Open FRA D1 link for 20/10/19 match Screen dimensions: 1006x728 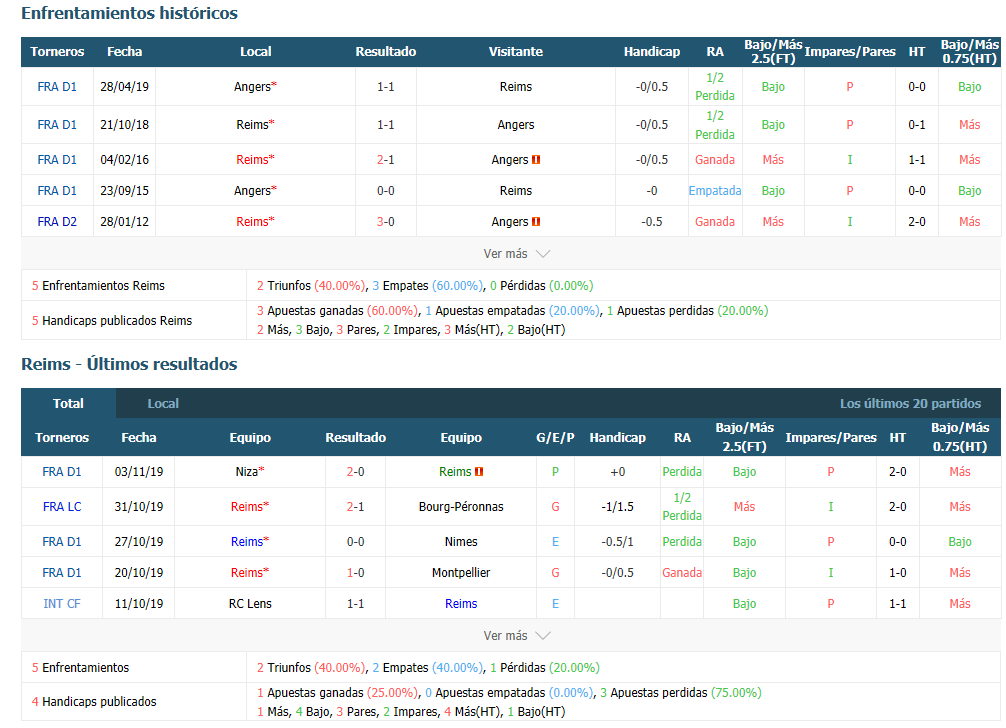(x=62, y=572)
